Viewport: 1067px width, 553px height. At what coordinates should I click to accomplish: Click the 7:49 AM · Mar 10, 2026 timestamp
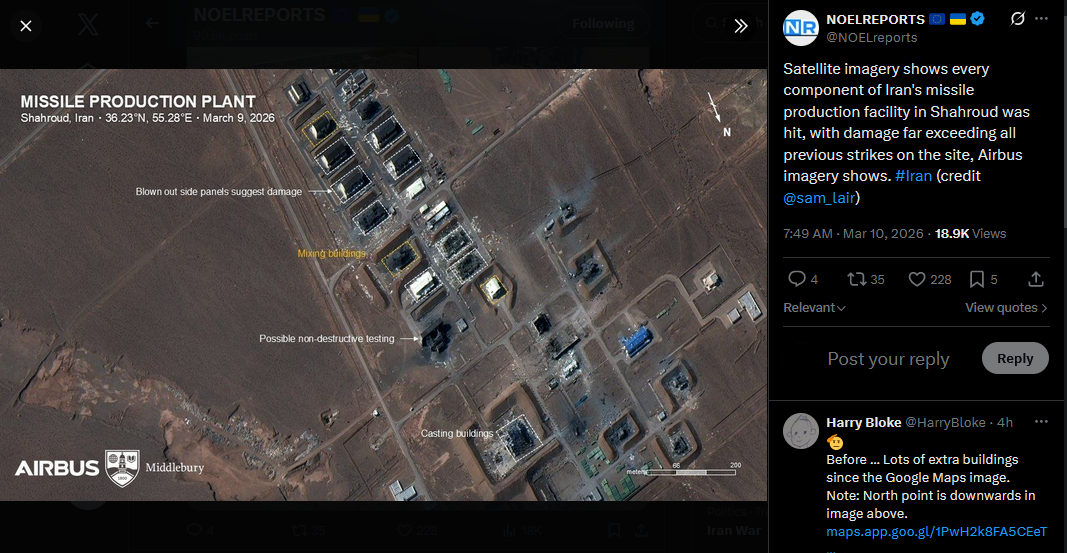coord(853,233)
